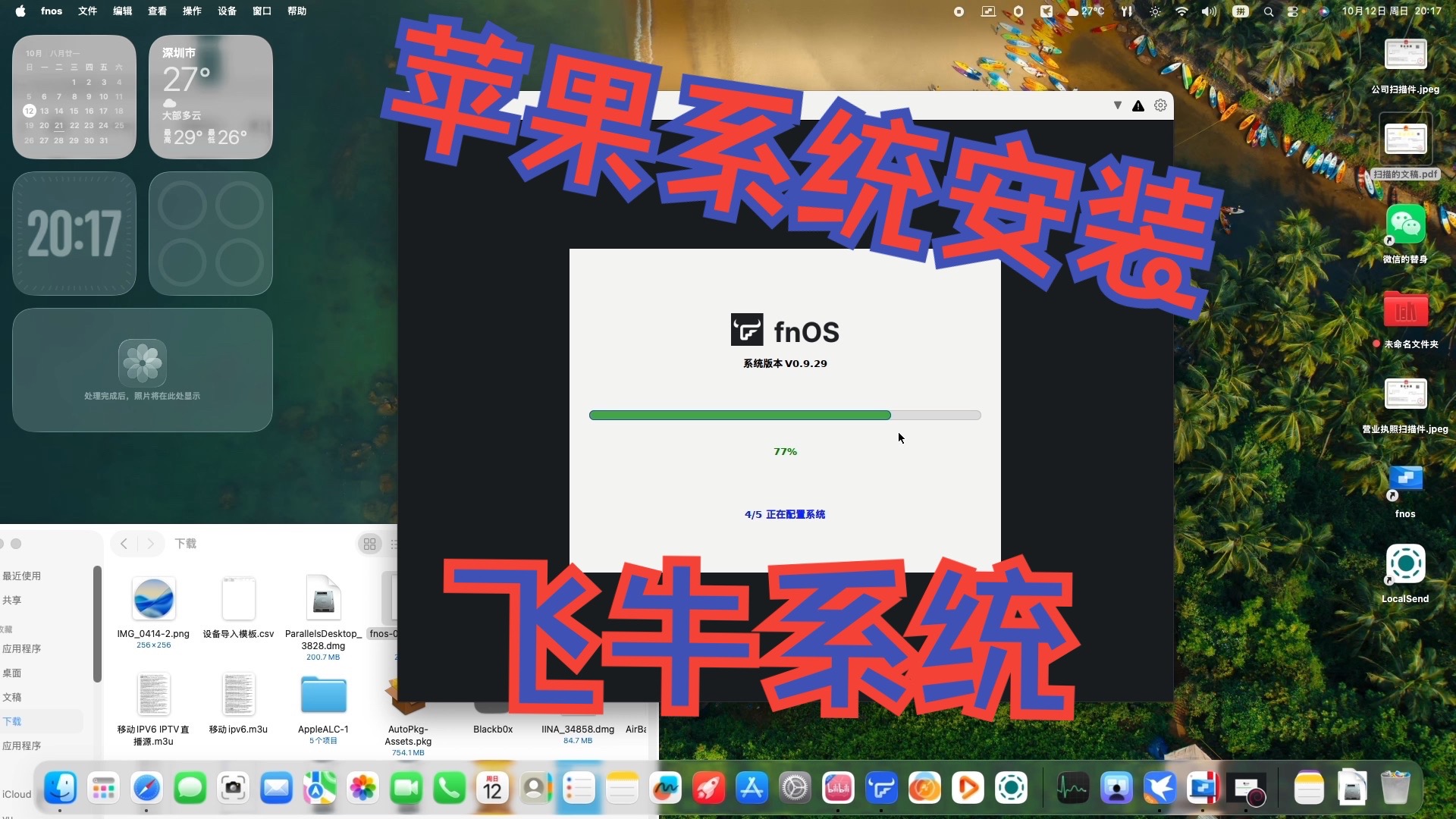Open Activity Monitor in the Dock

tap(1073, 789)
